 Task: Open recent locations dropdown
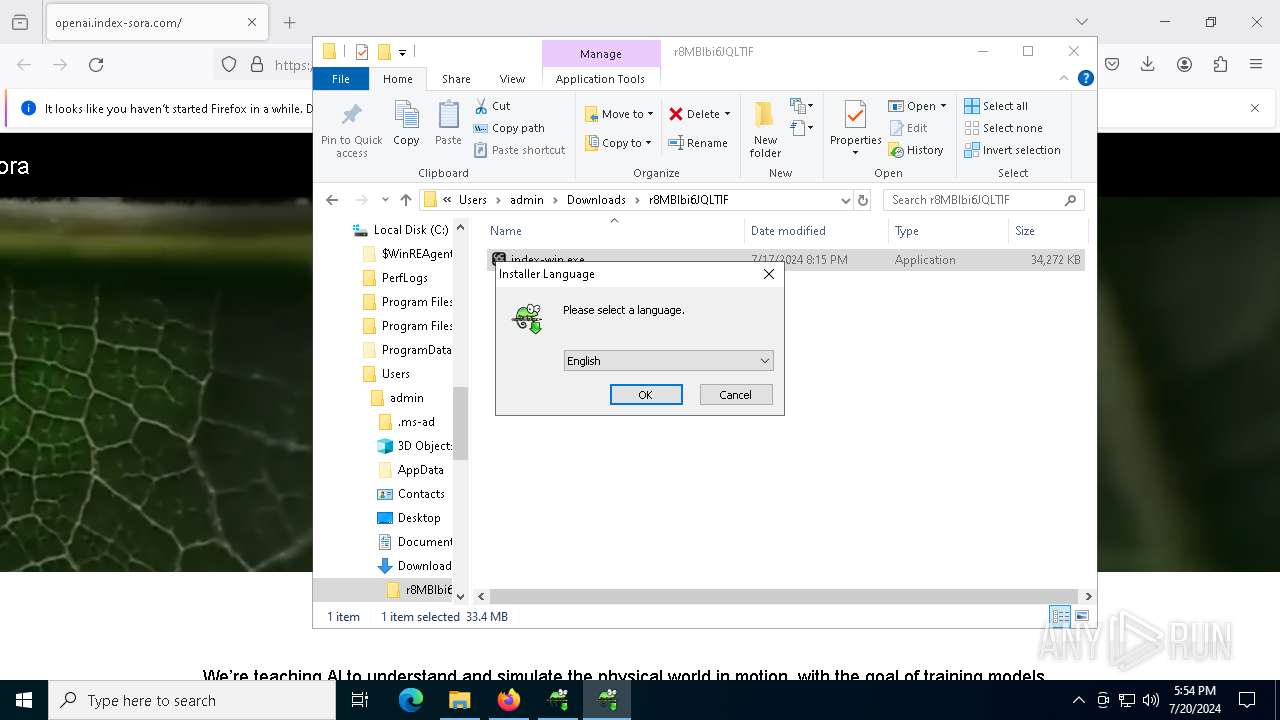click(385, 200)
